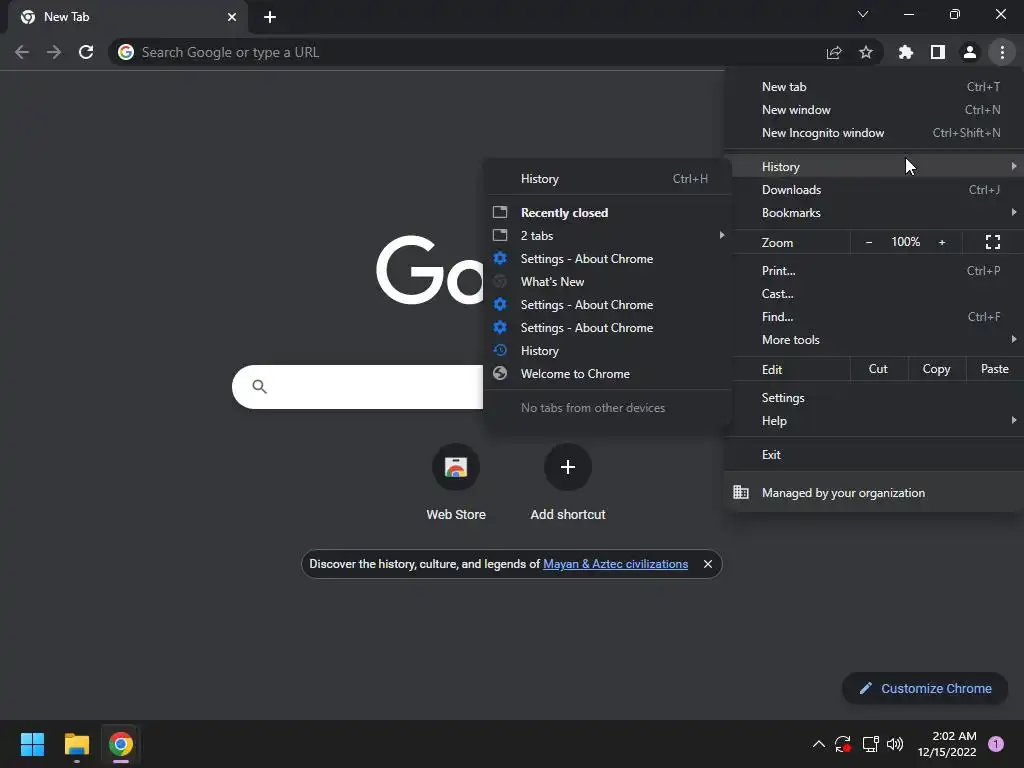This screenshot has height=768, width=1024.
Task: Reopen the first Settings - About Chrome entry
Action: coord(607,259)
